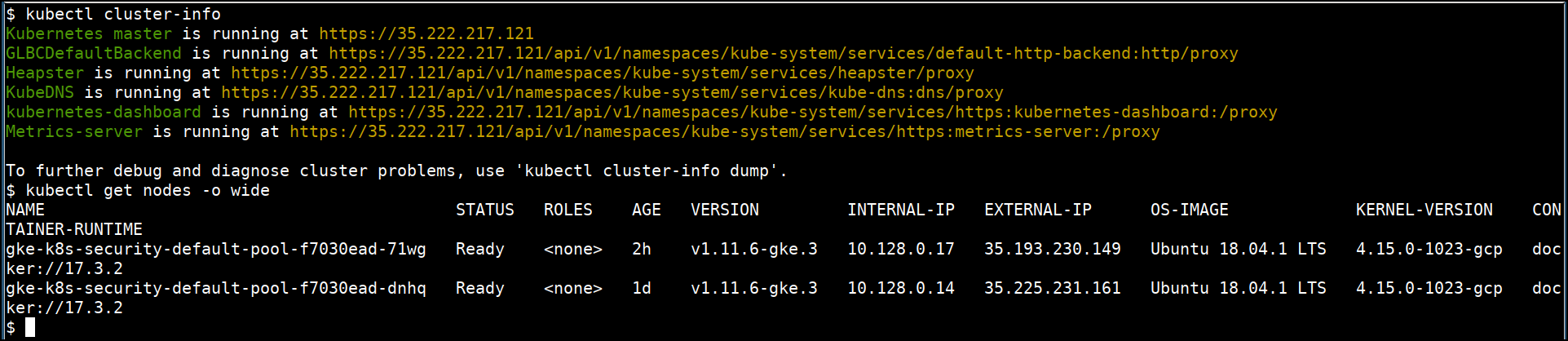
Task: Click the internal IP 10.128.0.14
Action: pyautogui.click(x=901, y=289)
